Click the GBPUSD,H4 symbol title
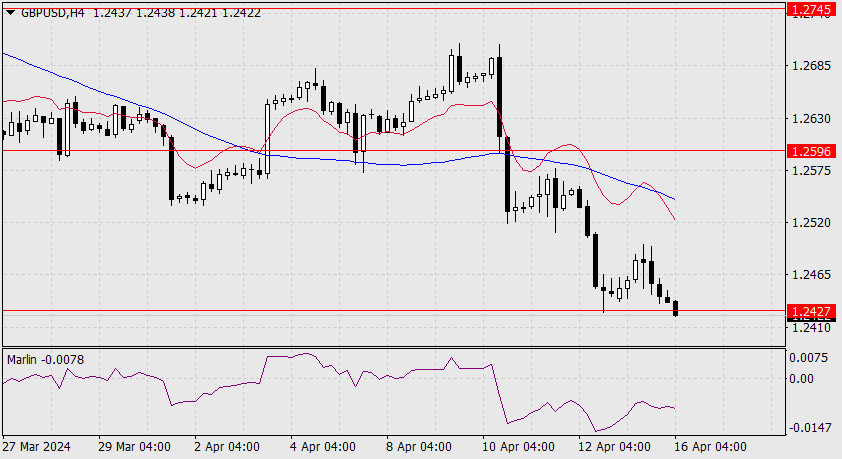The image size is (842, 459). pos(53,12)
